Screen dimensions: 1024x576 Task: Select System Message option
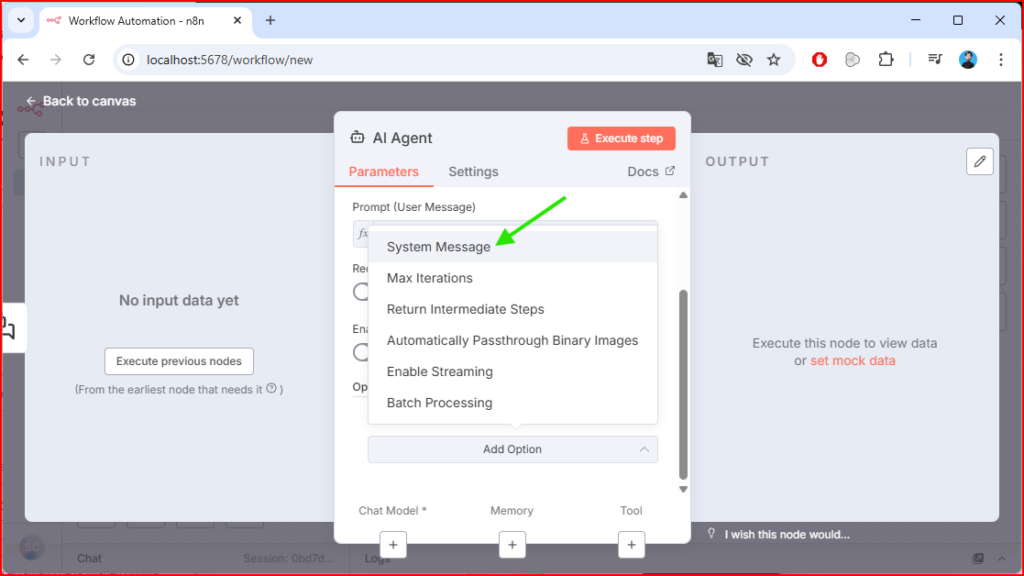pos(439,247)
